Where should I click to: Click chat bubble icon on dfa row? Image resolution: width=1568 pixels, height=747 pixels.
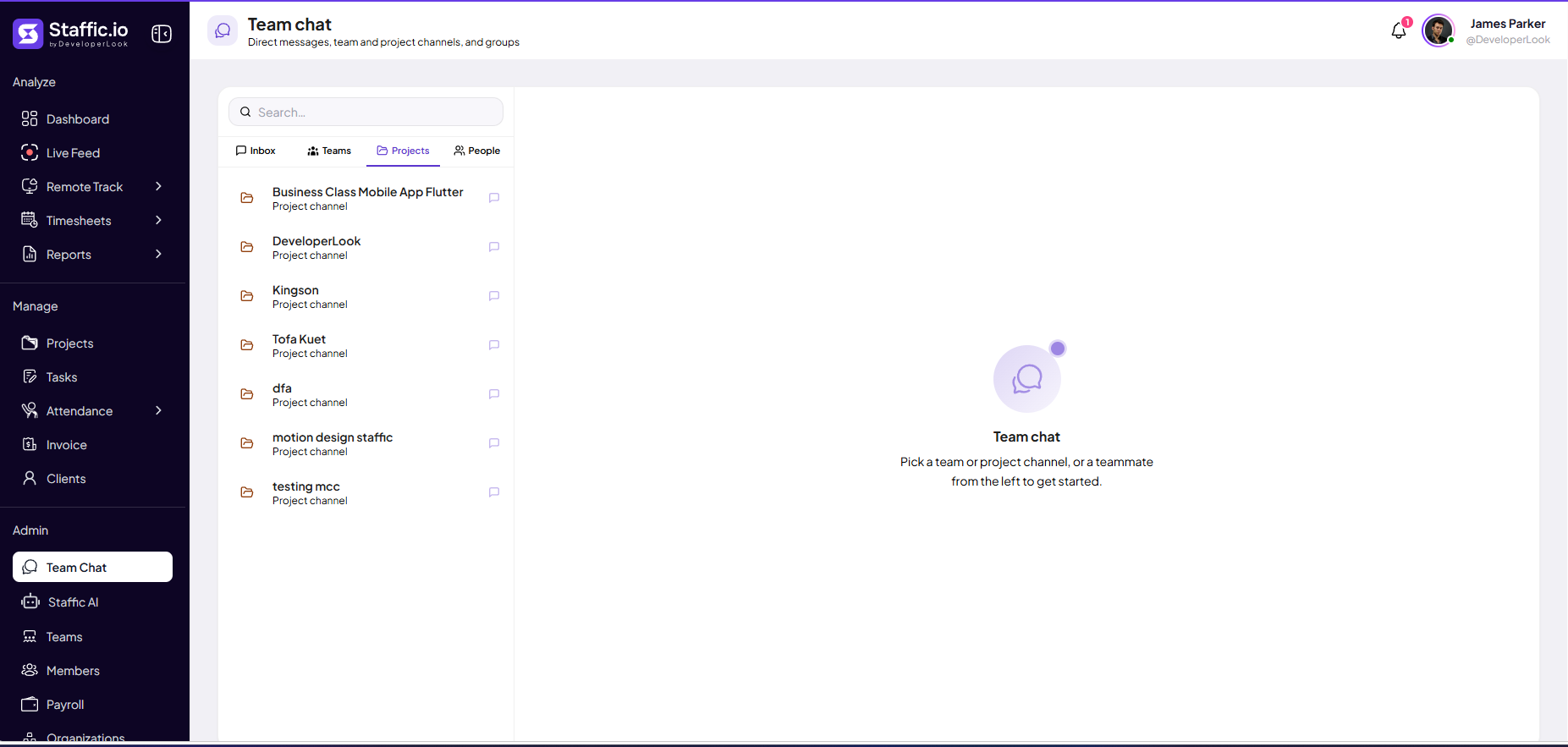pyautogui.click(x=494, y=394)
